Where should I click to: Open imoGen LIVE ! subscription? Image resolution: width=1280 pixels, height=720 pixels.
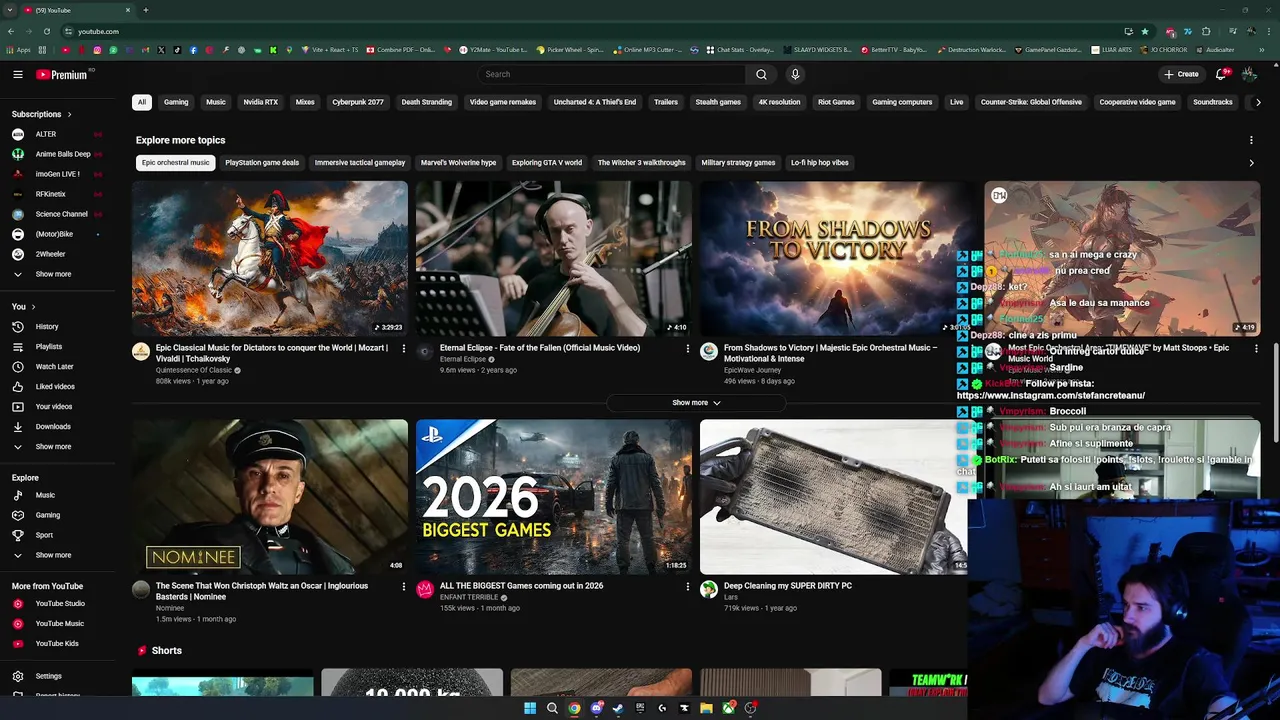pos(58,174)
